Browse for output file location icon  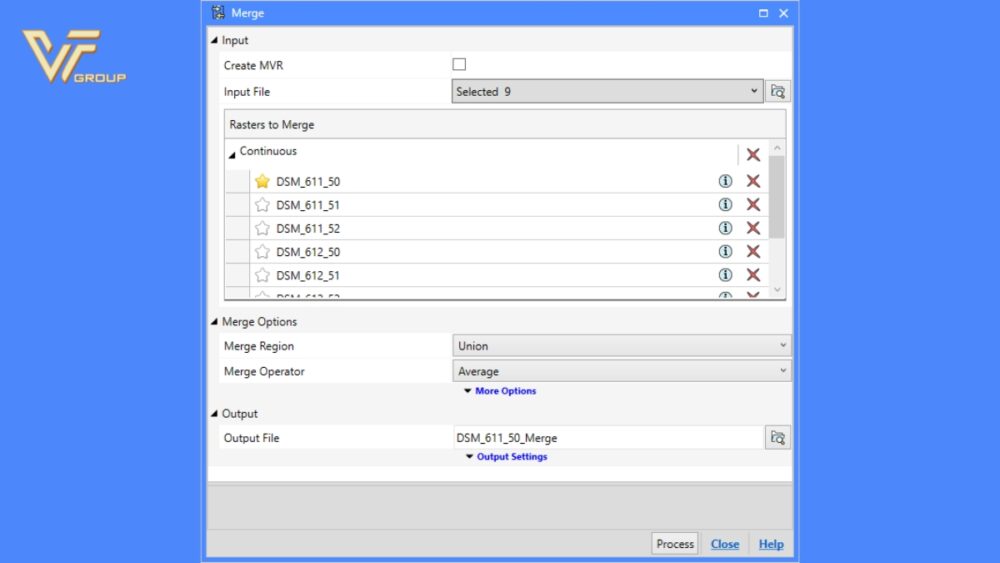tap(778, 438)
